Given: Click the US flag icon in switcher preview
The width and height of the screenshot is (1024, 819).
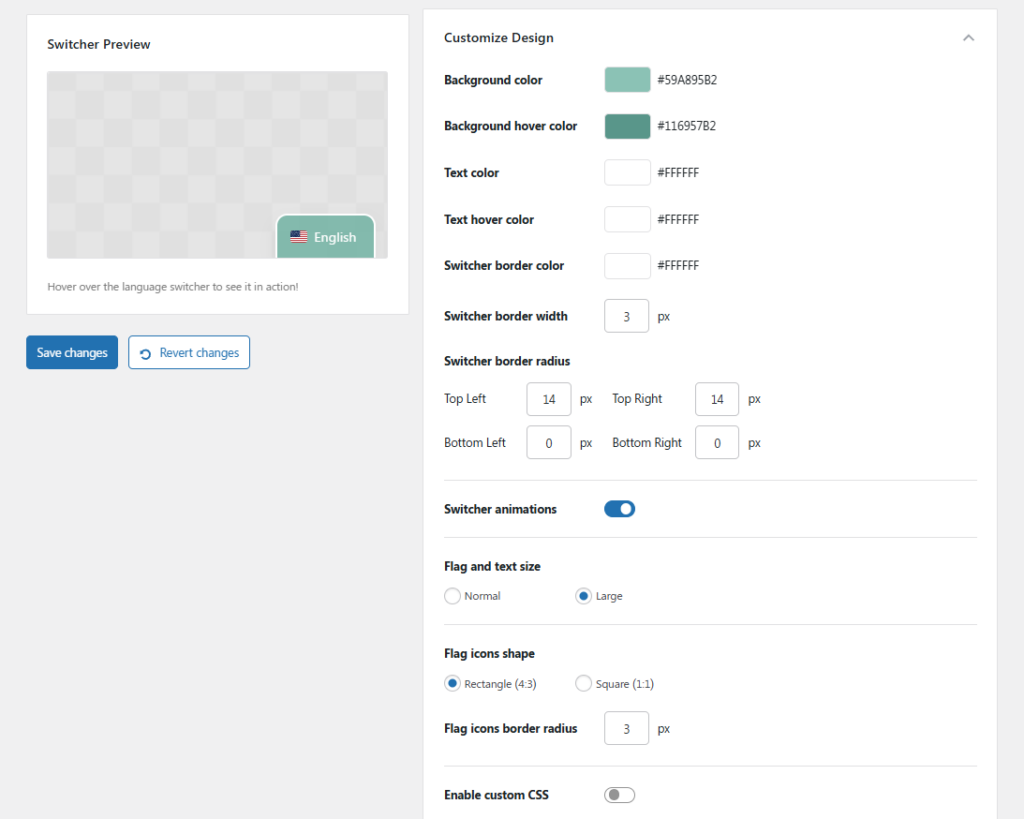Looking at the screenshot, I should (x=298, y=237).
